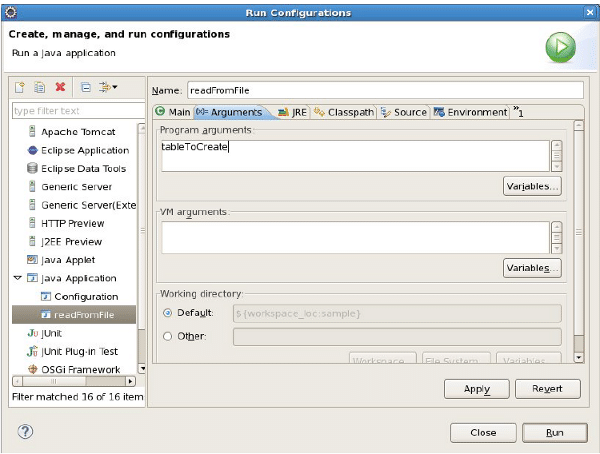Select Apache Tomcat configuration type

click(77, 132)
